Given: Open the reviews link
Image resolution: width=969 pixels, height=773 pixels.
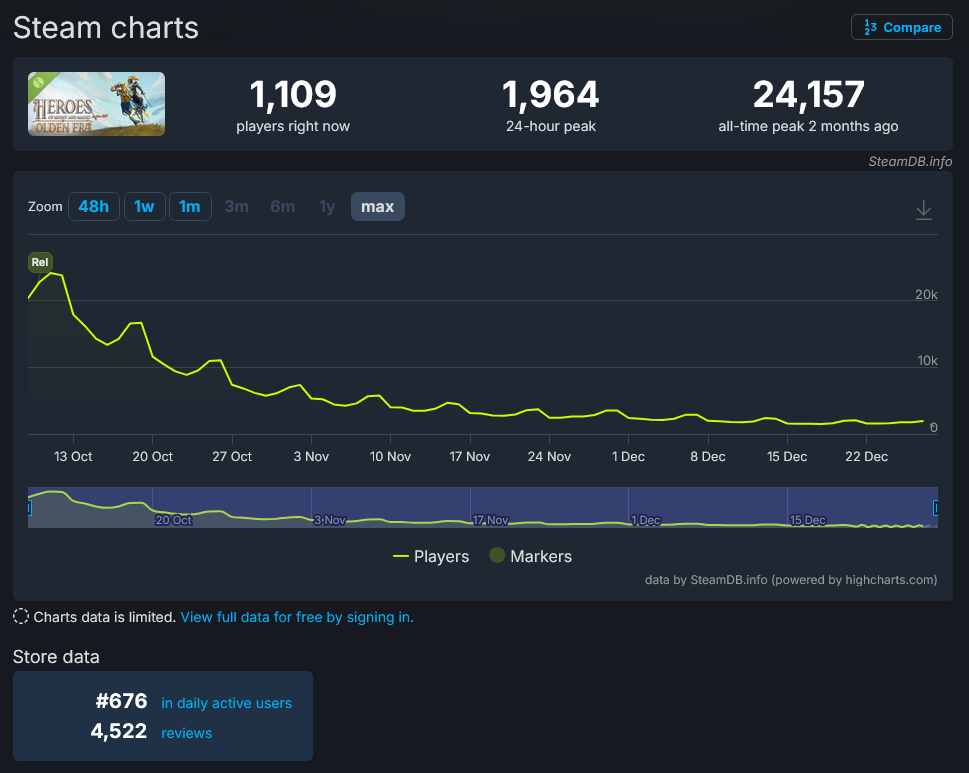Looking at the screenshot, I should click(x=187, y=733).
